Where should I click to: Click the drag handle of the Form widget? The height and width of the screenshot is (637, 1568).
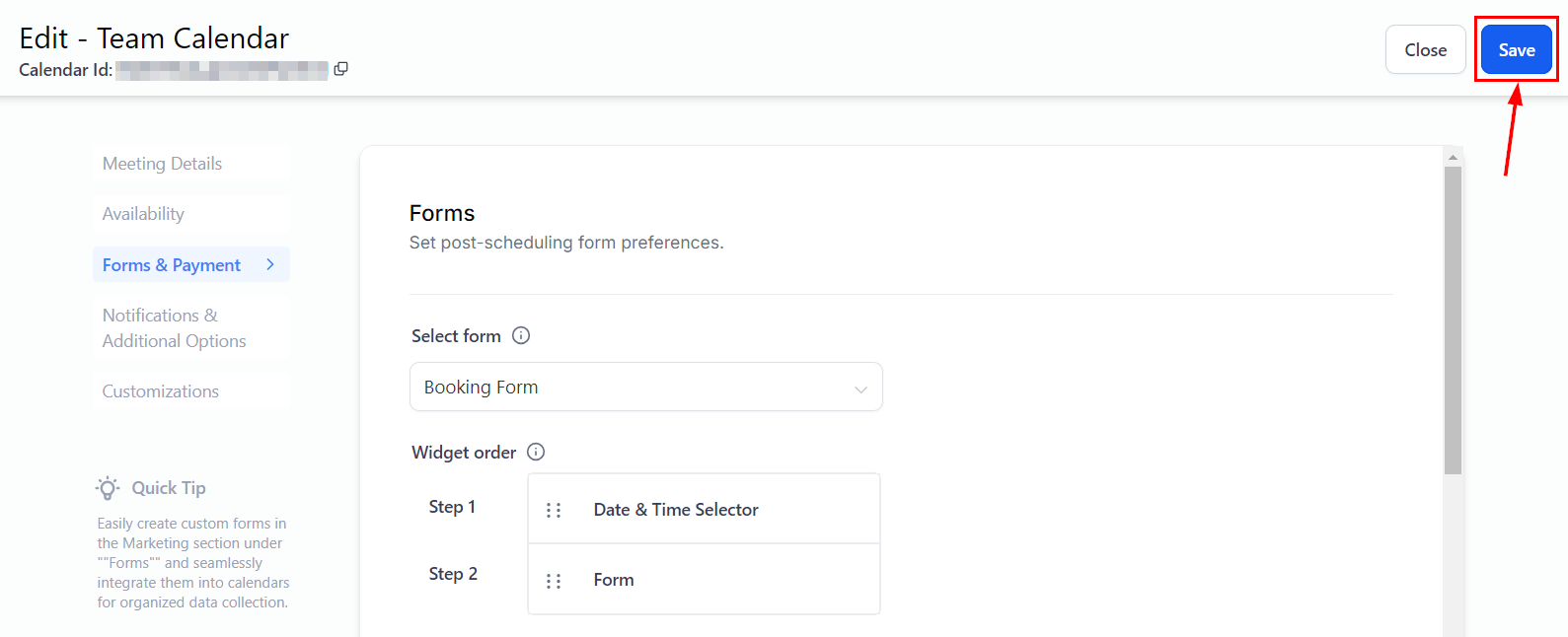pyautogui.click(x=554, y=581)
